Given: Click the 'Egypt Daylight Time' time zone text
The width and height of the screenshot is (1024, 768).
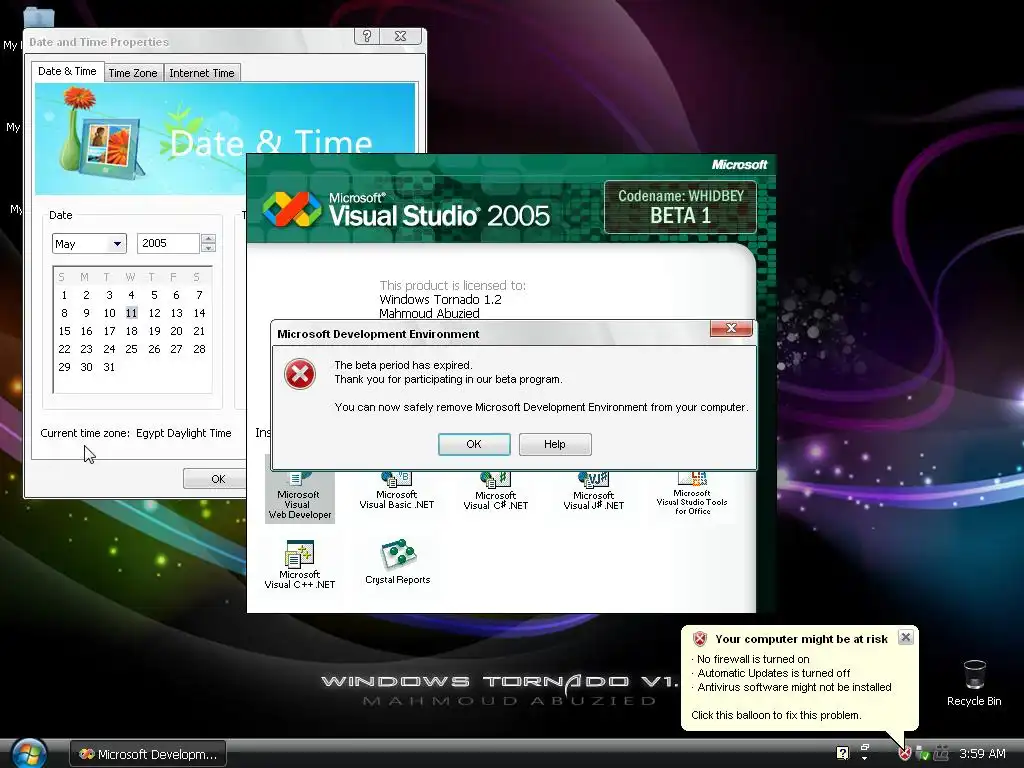Looking at the screenshot, I should pyautogui.click(x=184, y=433).
